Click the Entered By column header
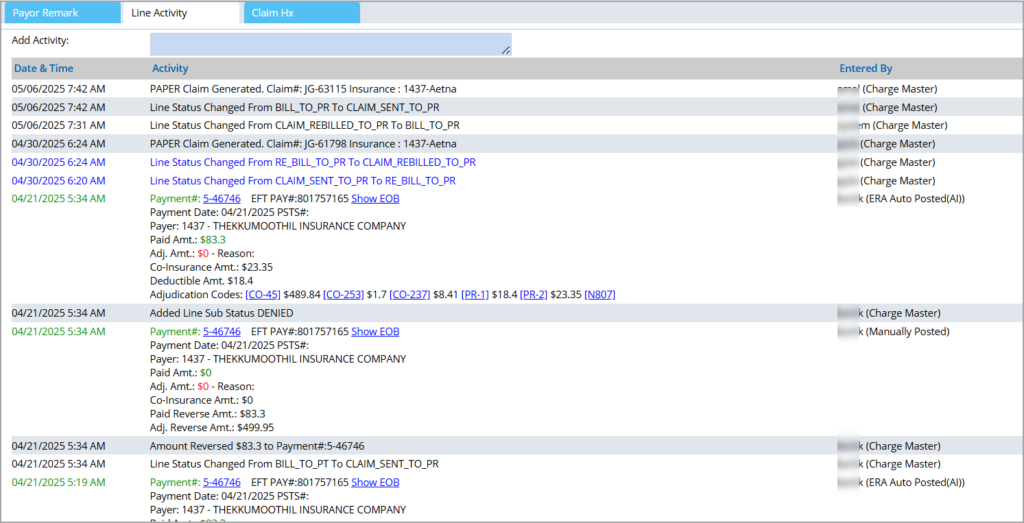Viewport: 1024px width, 523px height. pos(866,68)
